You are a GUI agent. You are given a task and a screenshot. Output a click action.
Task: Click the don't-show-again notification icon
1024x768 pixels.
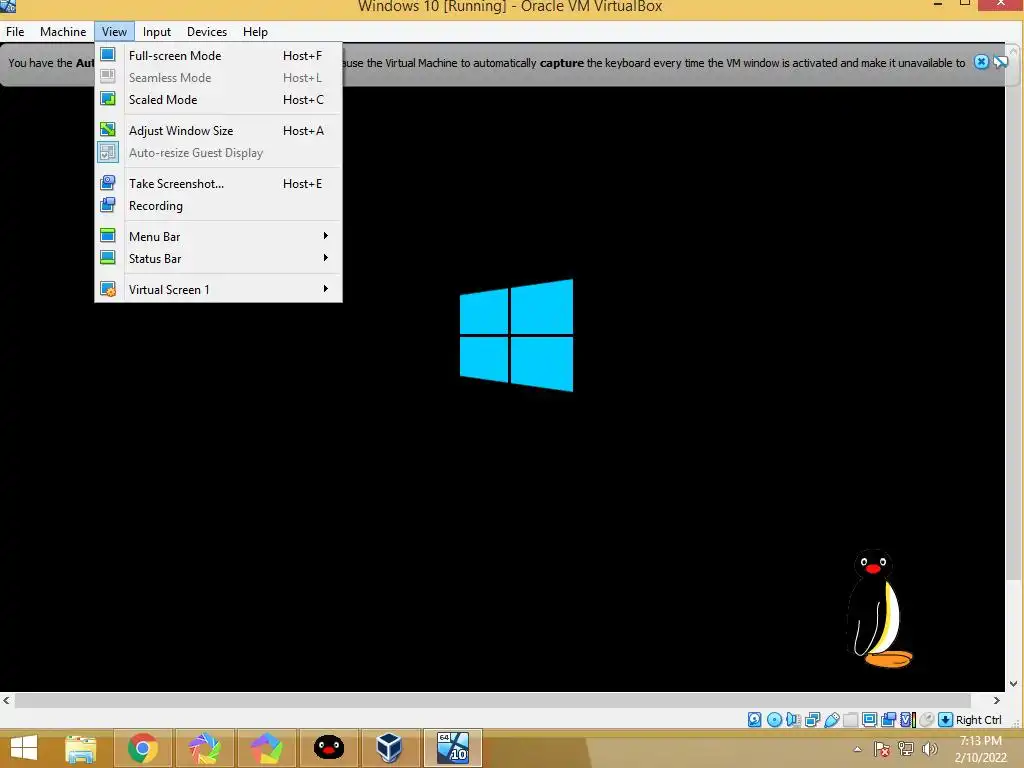1000,62
